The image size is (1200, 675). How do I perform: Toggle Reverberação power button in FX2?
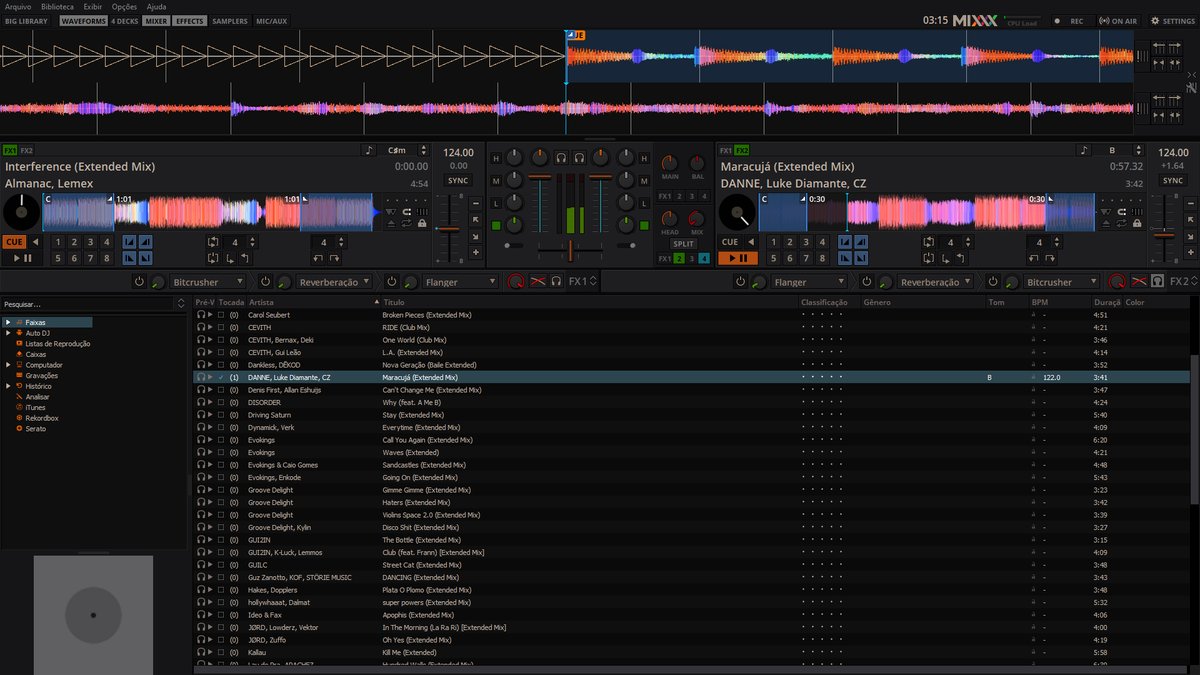(x=866, y=282)
